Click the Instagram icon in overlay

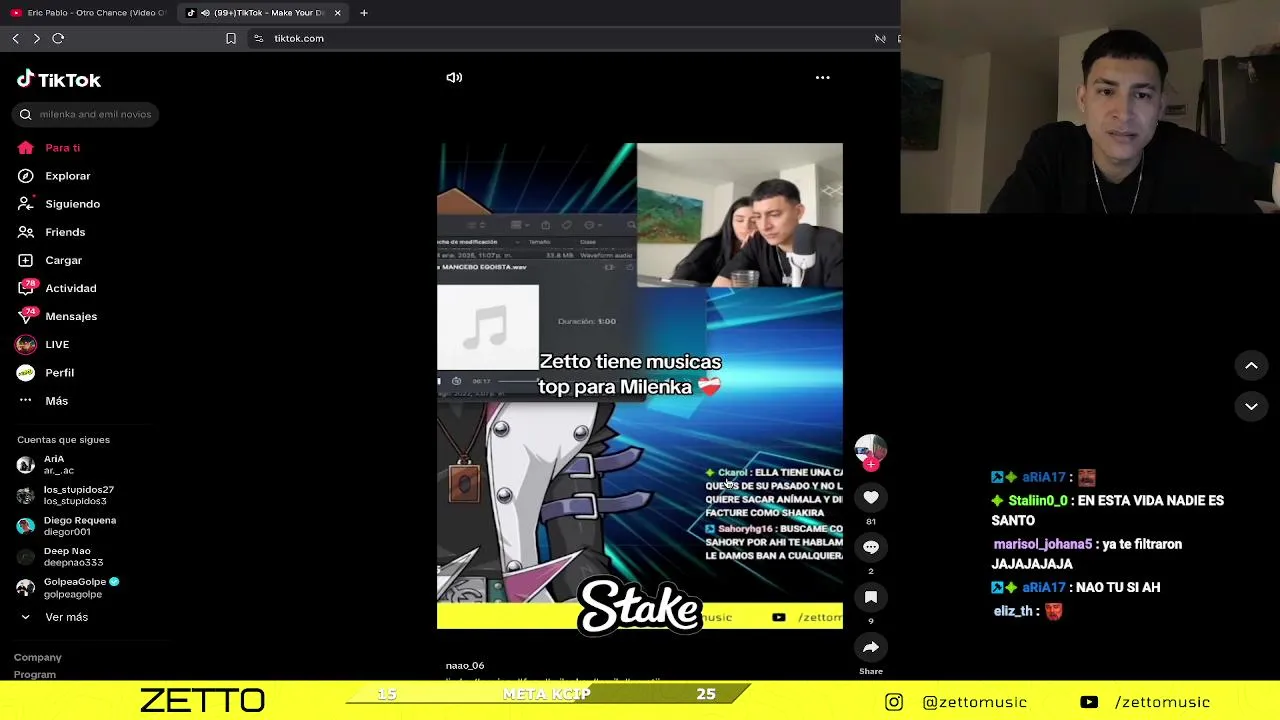pyautogui.click(x=894, y=702)
